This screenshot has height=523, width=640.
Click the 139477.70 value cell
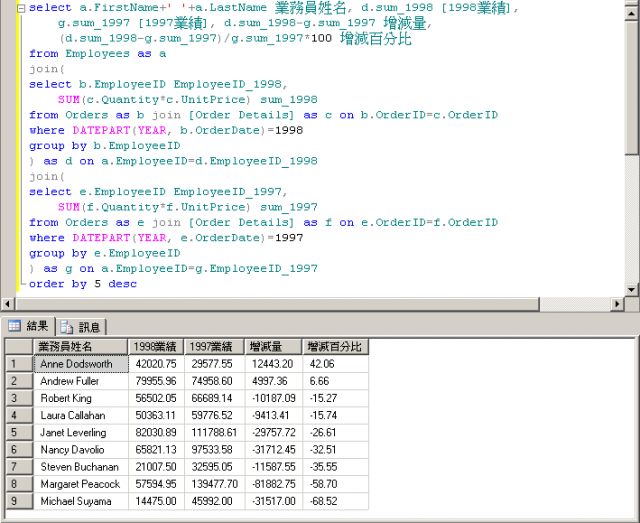215,484
